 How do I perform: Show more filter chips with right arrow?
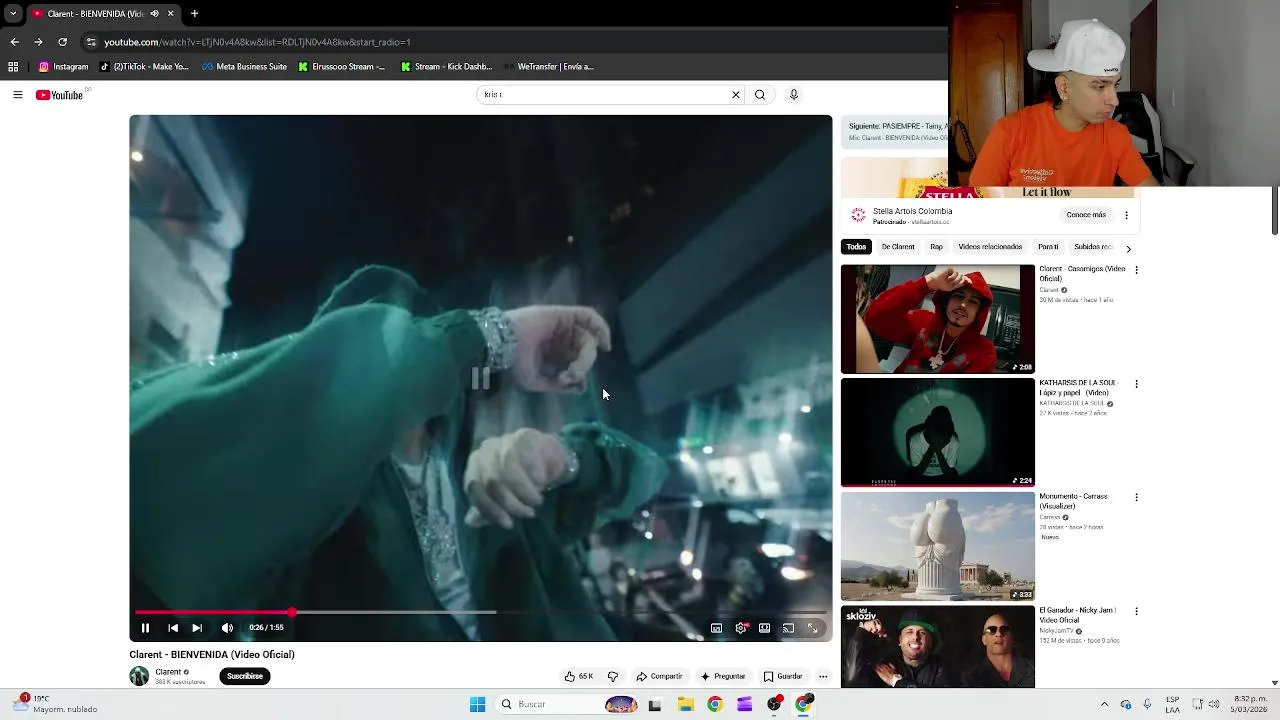[1128, 248]
